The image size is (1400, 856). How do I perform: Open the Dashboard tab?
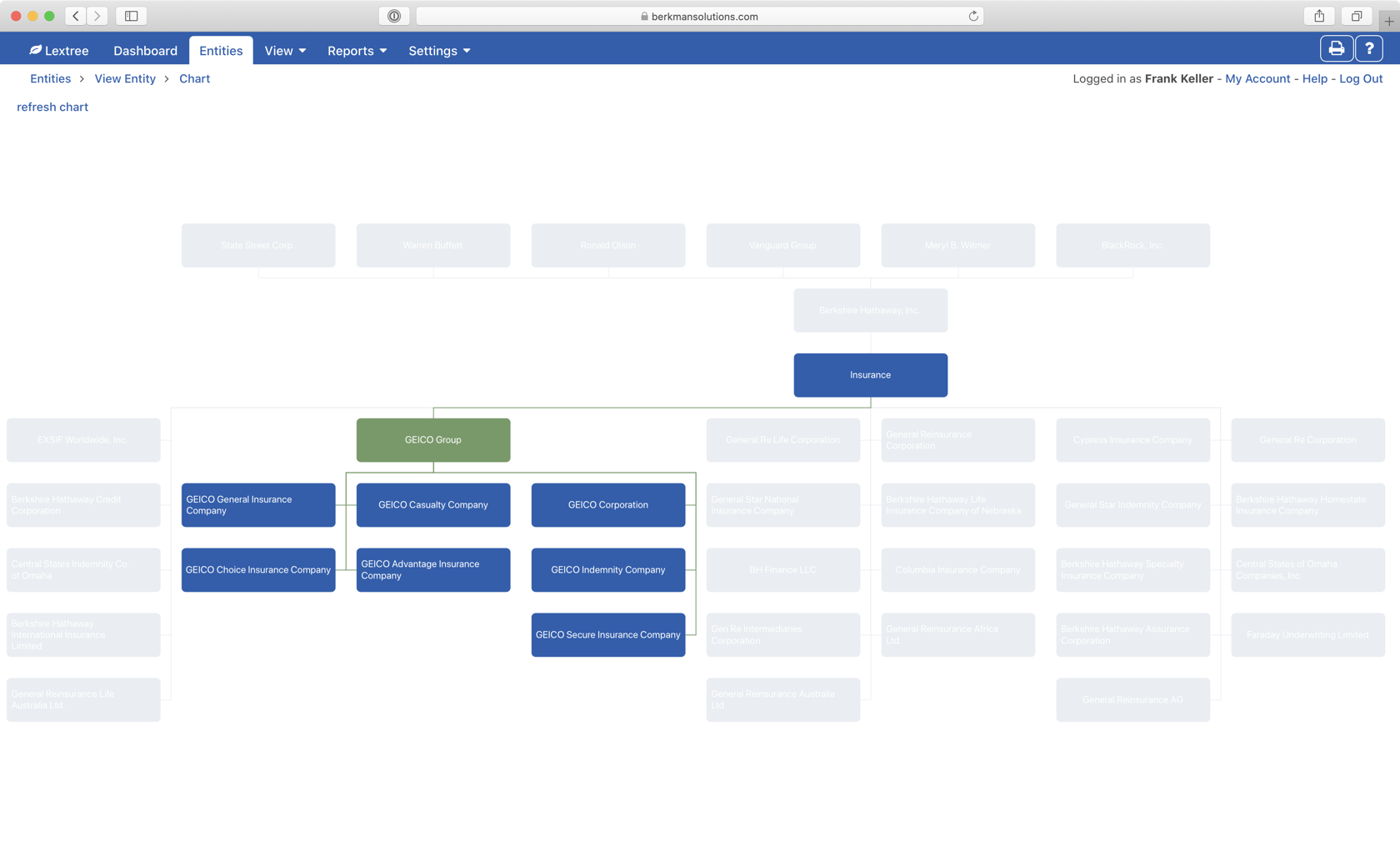tap(145, 51)
